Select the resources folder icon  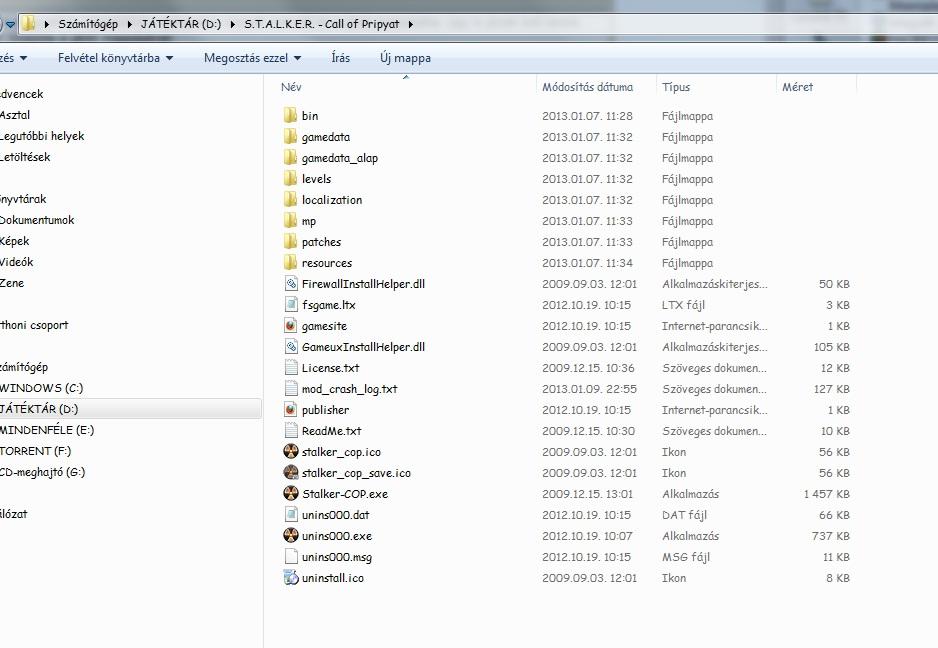click(290, 262)
